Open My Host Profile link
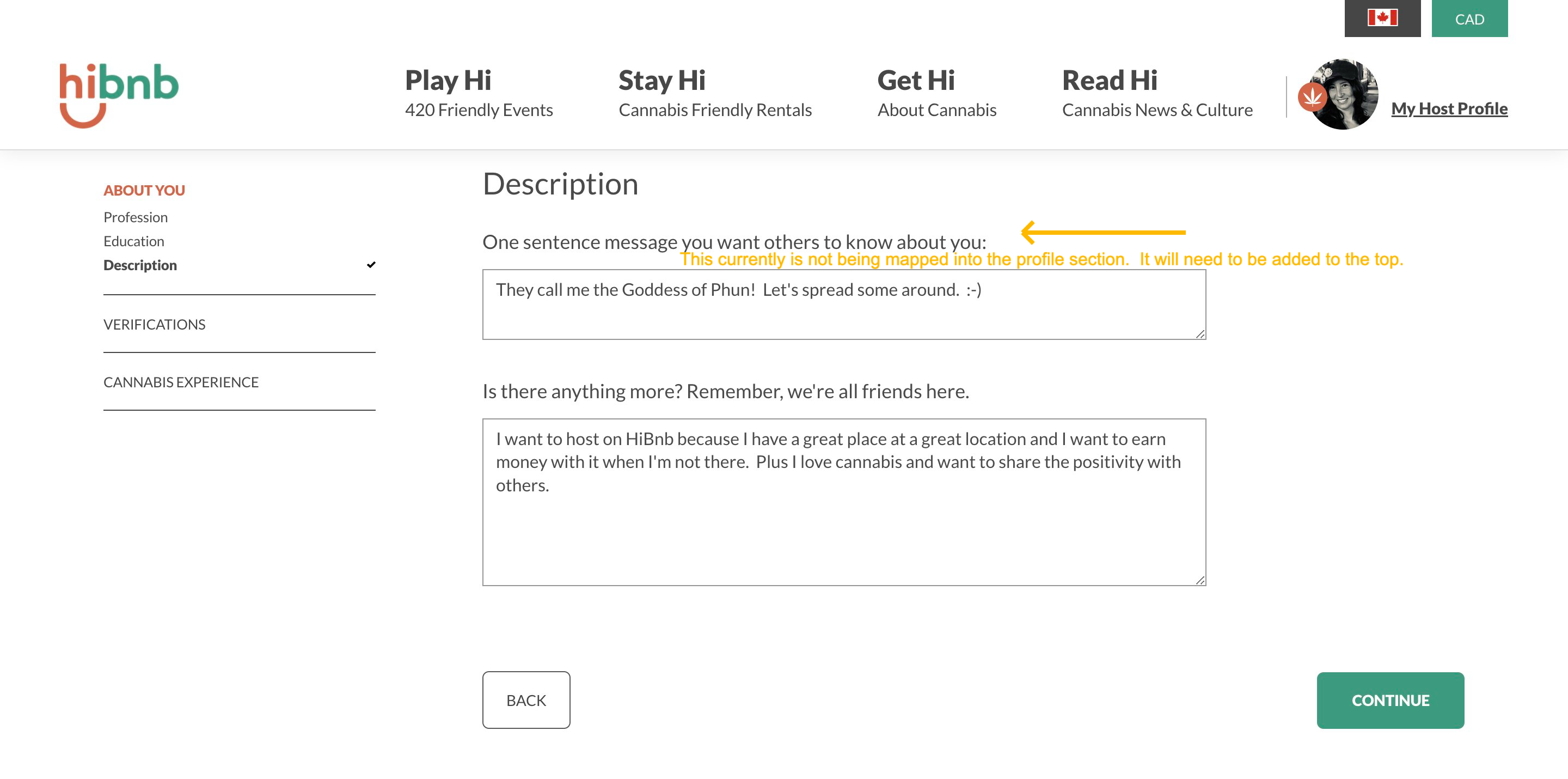The height and width of the screenshot is (779, 1568). coord(1449,108)
